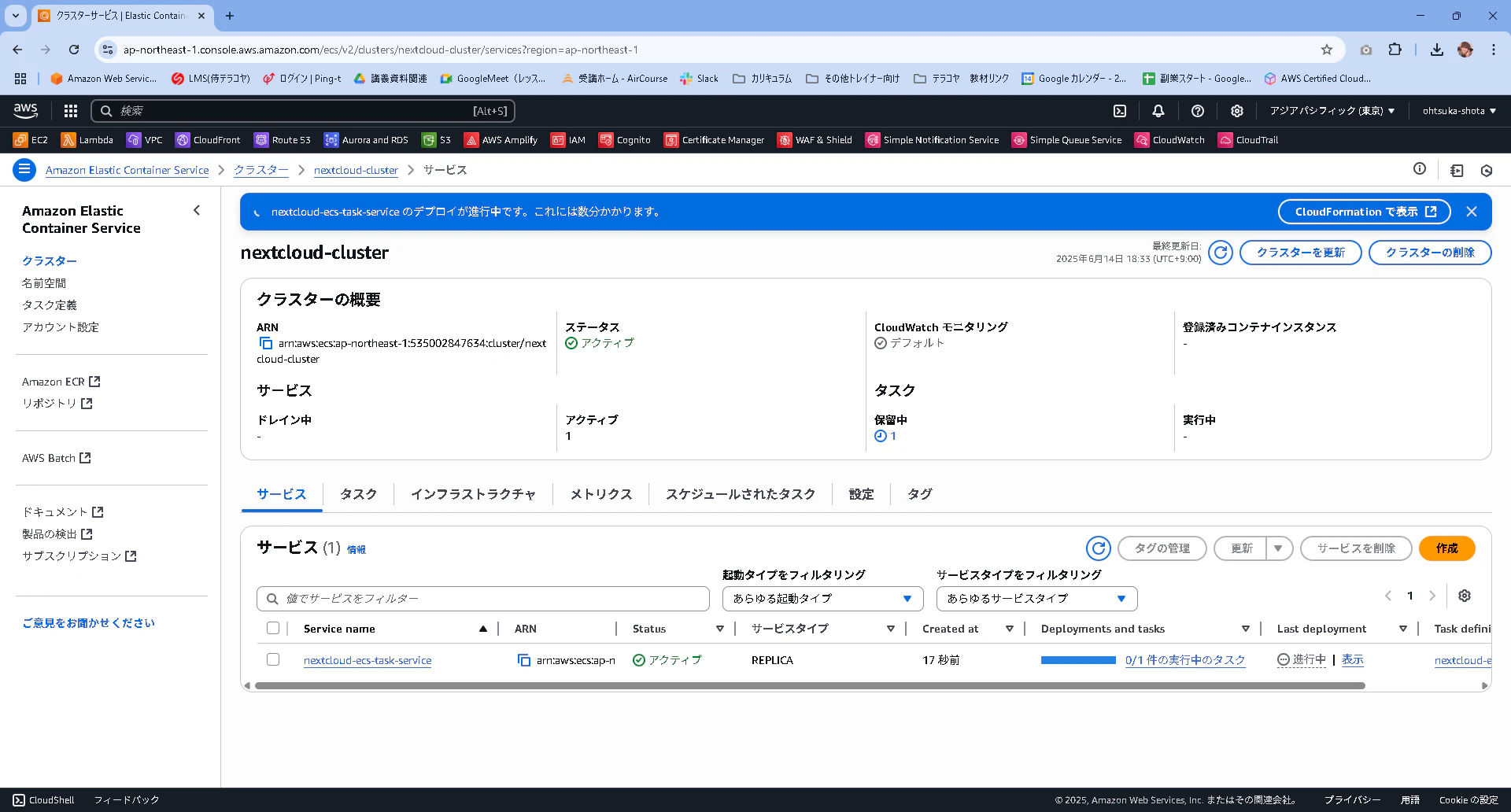Open S3 shortcut in favorites bar
Image resolution: width=1511 pixels, height=812 pixels.
(437, 140)
